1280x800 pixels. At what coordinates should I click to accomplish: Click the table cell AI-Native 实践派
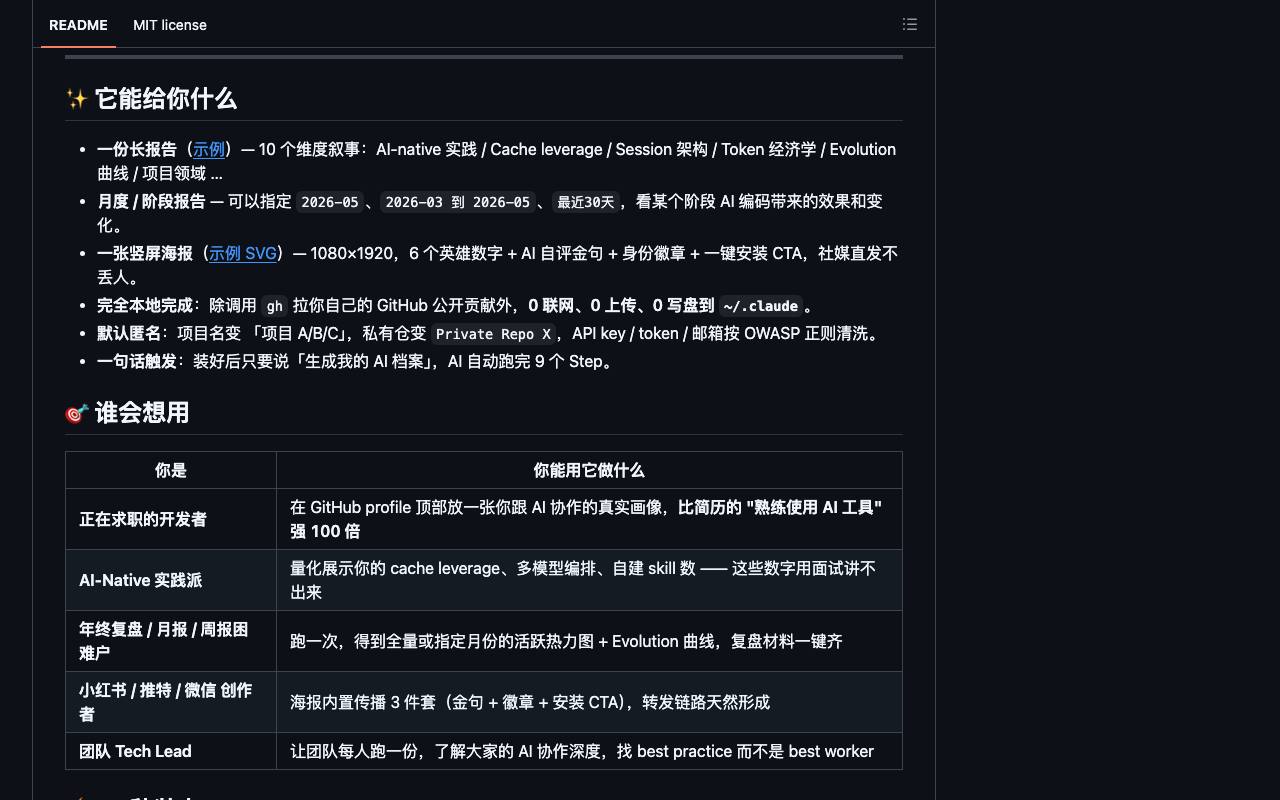[x=171, y=580]
